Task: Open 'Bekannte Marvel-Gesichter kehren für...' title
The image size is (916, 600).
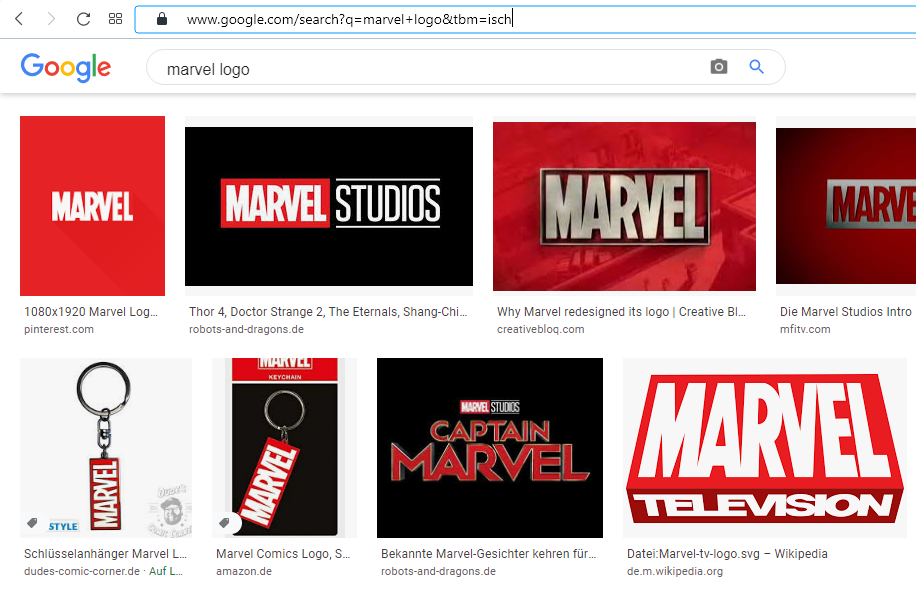Action: [488, 554]
